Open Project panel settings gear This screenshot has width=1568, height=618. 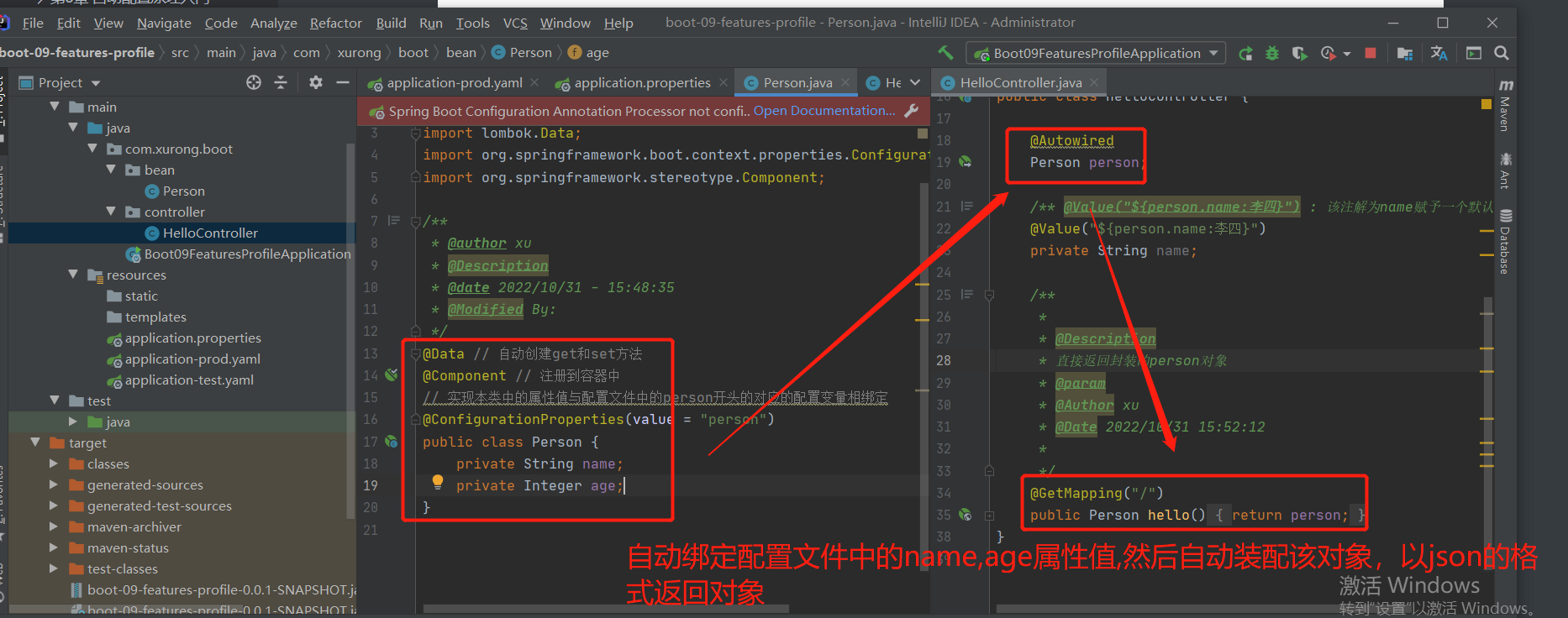tap(315, 82)
